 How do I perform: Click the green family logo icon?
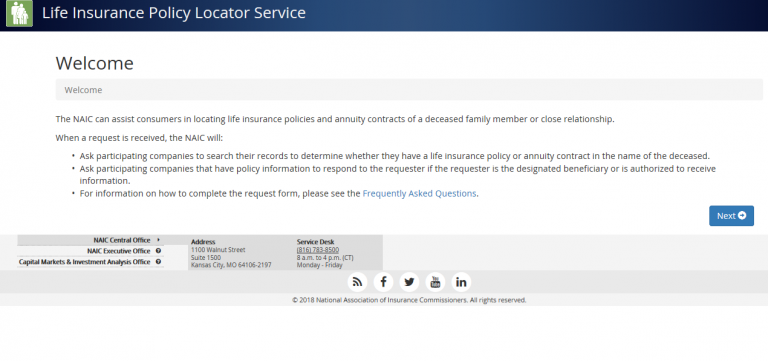(19, 13)
